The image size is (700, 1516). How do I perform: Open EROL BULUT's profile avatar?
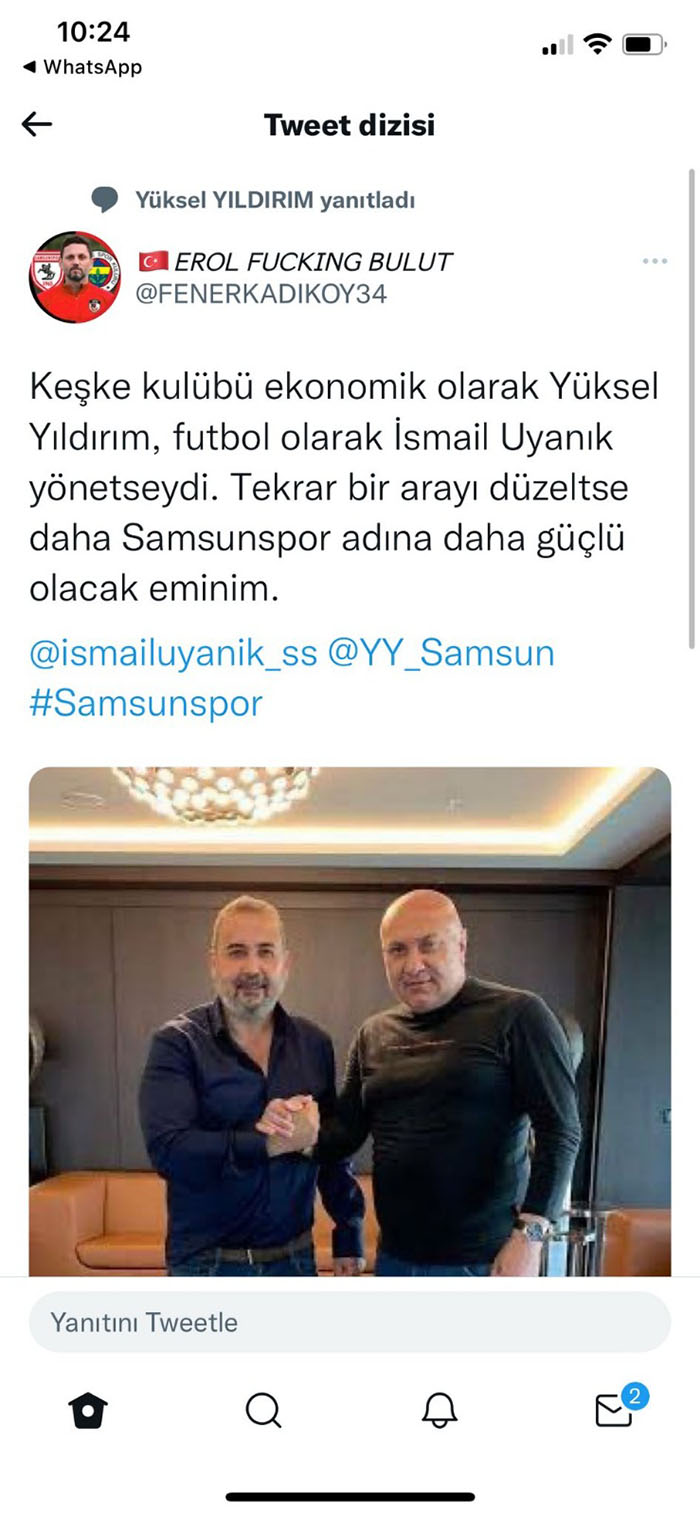[x=74, y=277]
